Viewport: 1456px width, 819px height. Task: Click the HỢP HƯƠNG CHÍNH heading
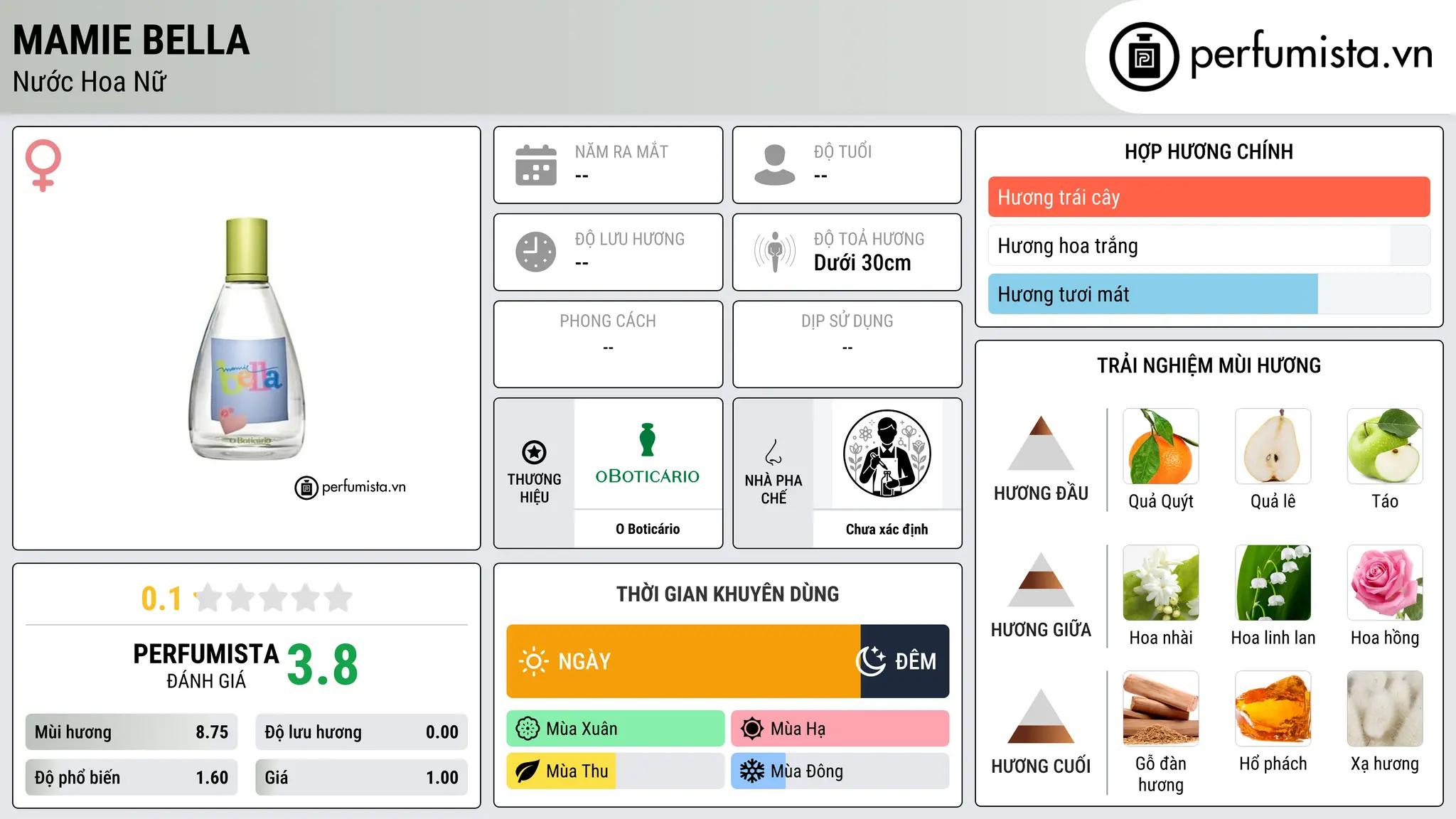click(x=1209, y=151)
